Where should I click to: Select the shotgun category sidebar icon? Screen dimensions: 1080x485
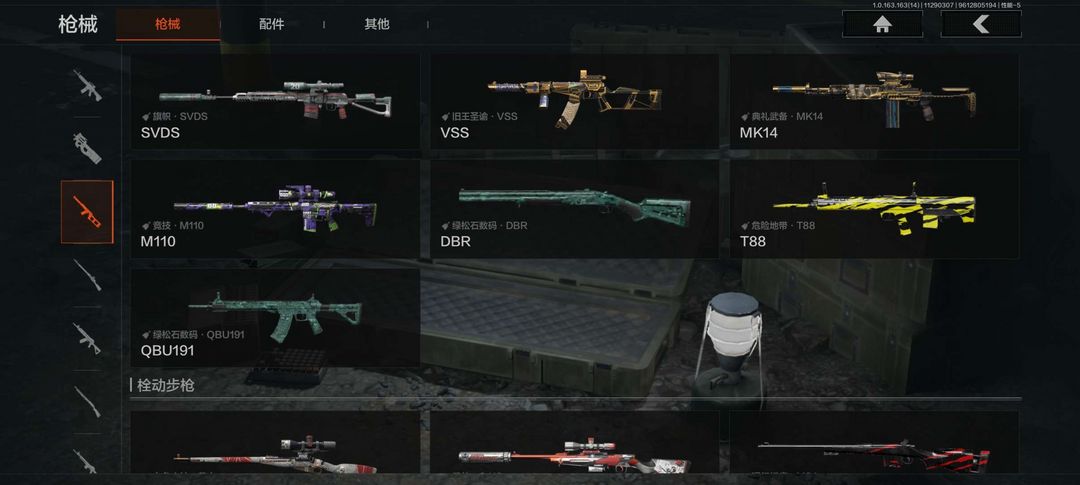(87, 401)
